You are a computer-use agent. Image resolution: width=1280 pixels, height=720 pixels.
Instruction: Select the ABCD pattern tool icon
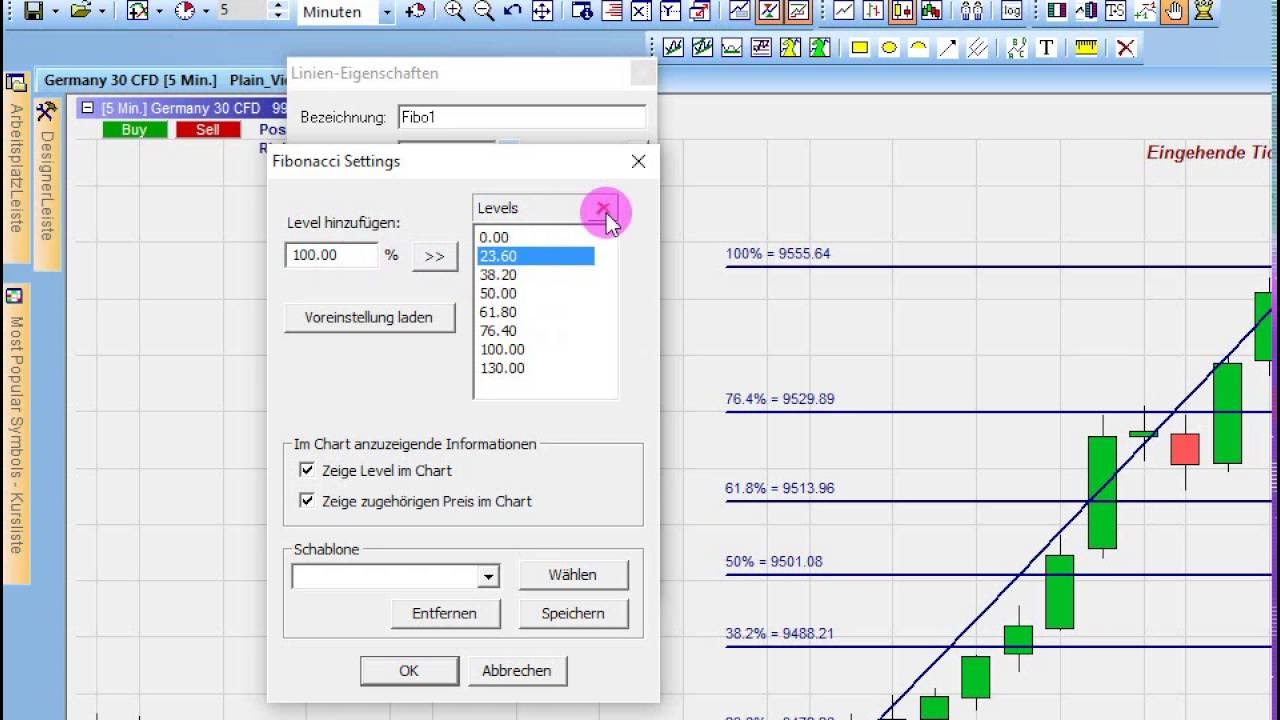[x=1017, y=48]
